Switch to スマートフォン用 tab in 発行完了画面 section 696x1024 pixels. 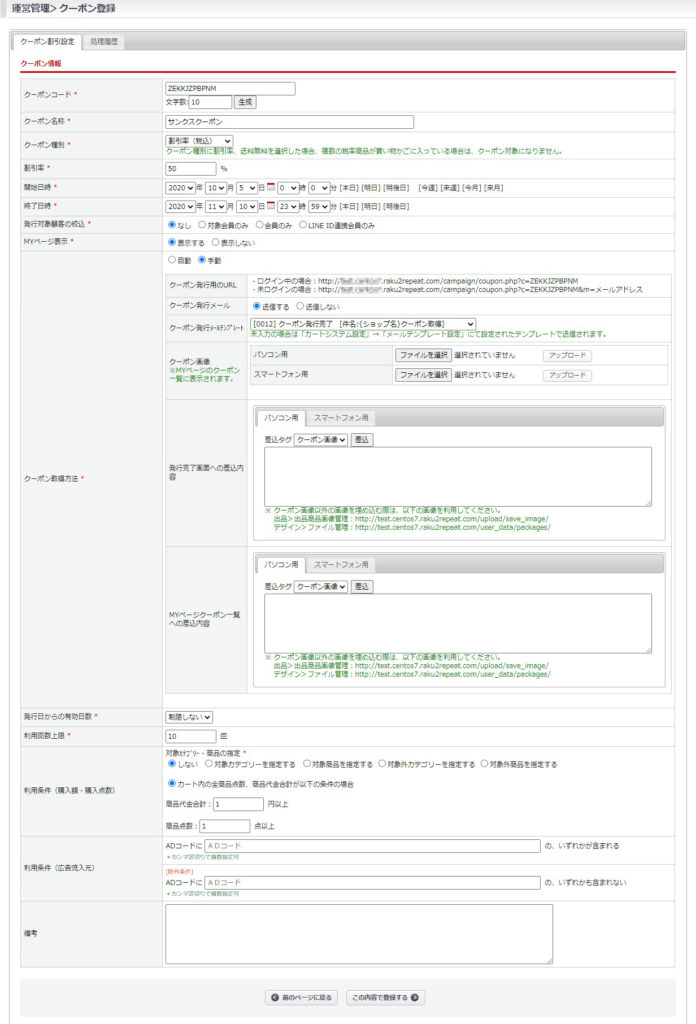point(341,417)
